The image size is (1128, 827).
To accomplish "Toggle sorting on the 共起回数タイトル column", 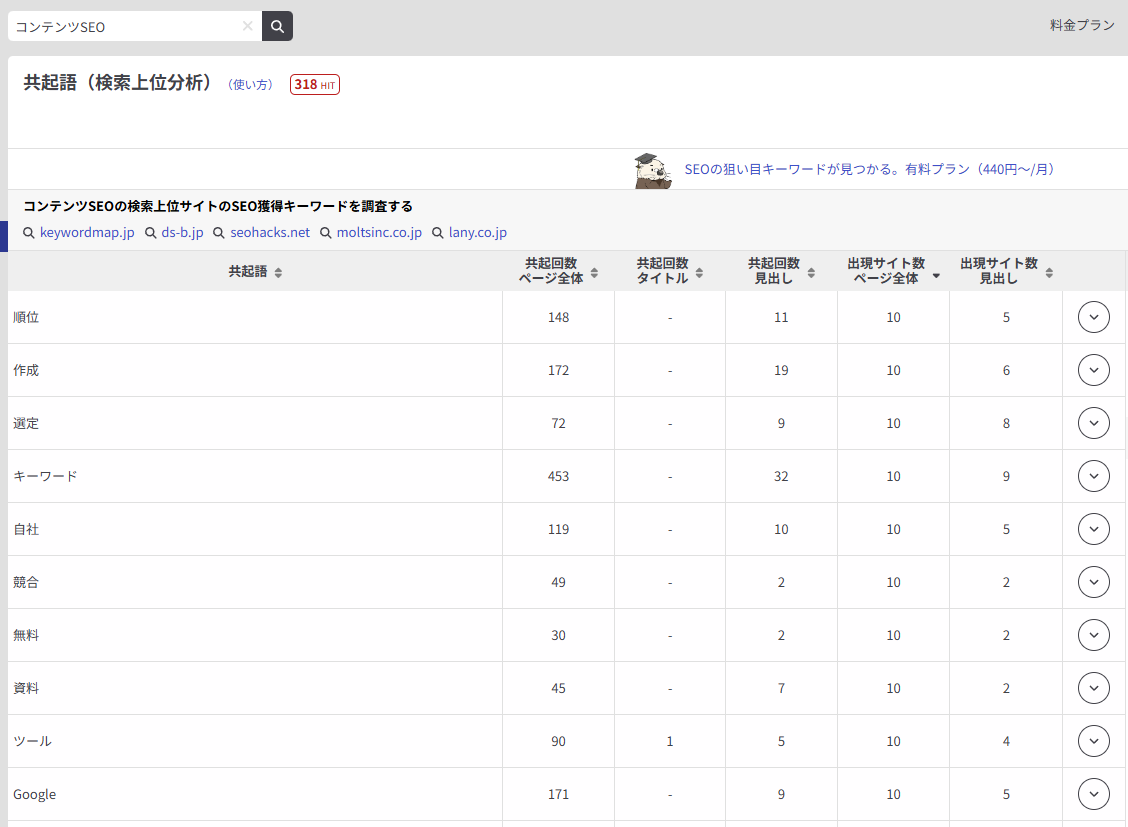I will click(x=700, y=271).
